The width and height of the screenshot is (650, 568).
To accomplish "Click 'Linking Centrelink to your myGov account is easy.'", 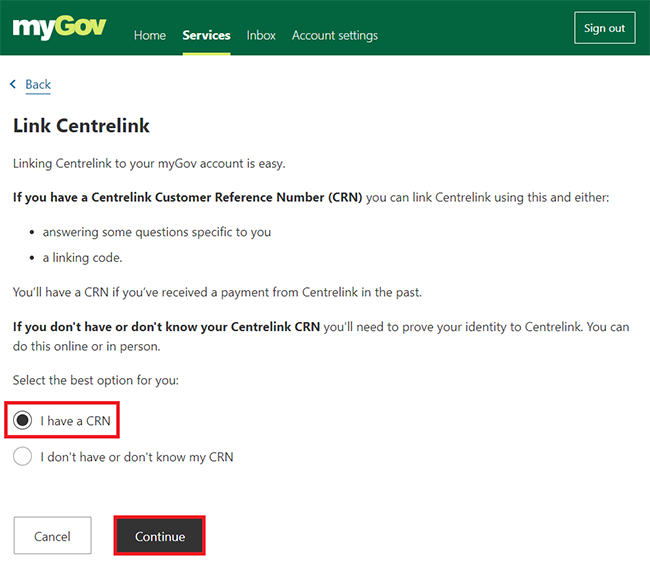I will tap(149, 164).
